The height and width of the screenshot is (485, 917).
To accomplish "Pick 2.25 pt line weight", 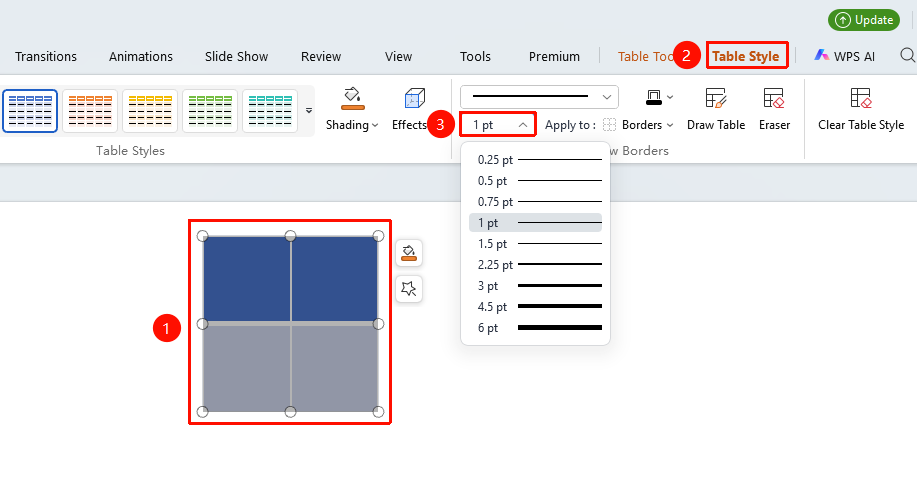I will (535, 264).
